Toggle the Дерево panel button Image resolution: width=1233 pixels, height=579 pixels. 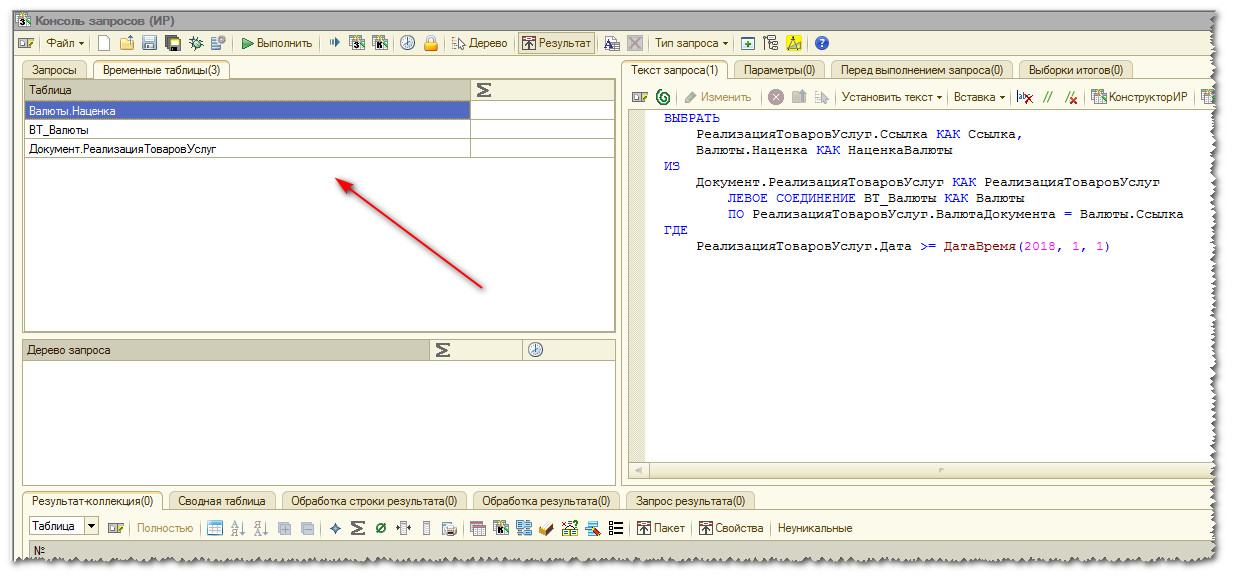tap(480, 43)
